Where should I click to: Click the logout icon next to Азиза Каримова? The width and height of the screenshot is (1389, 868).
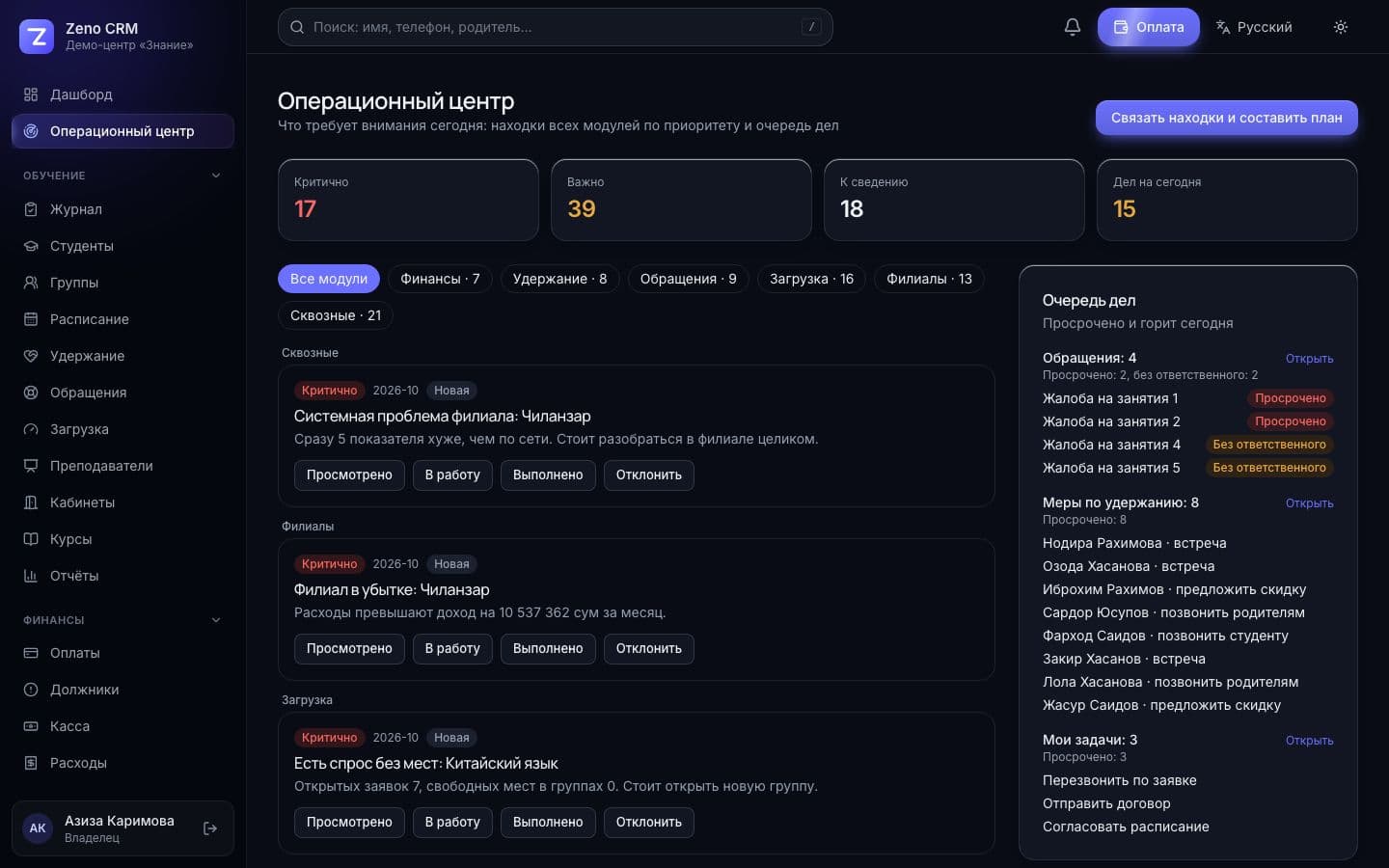click(x=210, y=828)
